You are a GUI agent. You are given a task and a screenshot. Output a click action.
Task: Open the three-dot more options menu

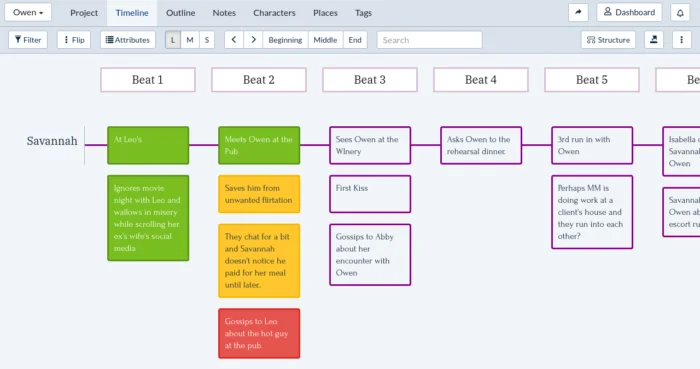click(681, 40)
